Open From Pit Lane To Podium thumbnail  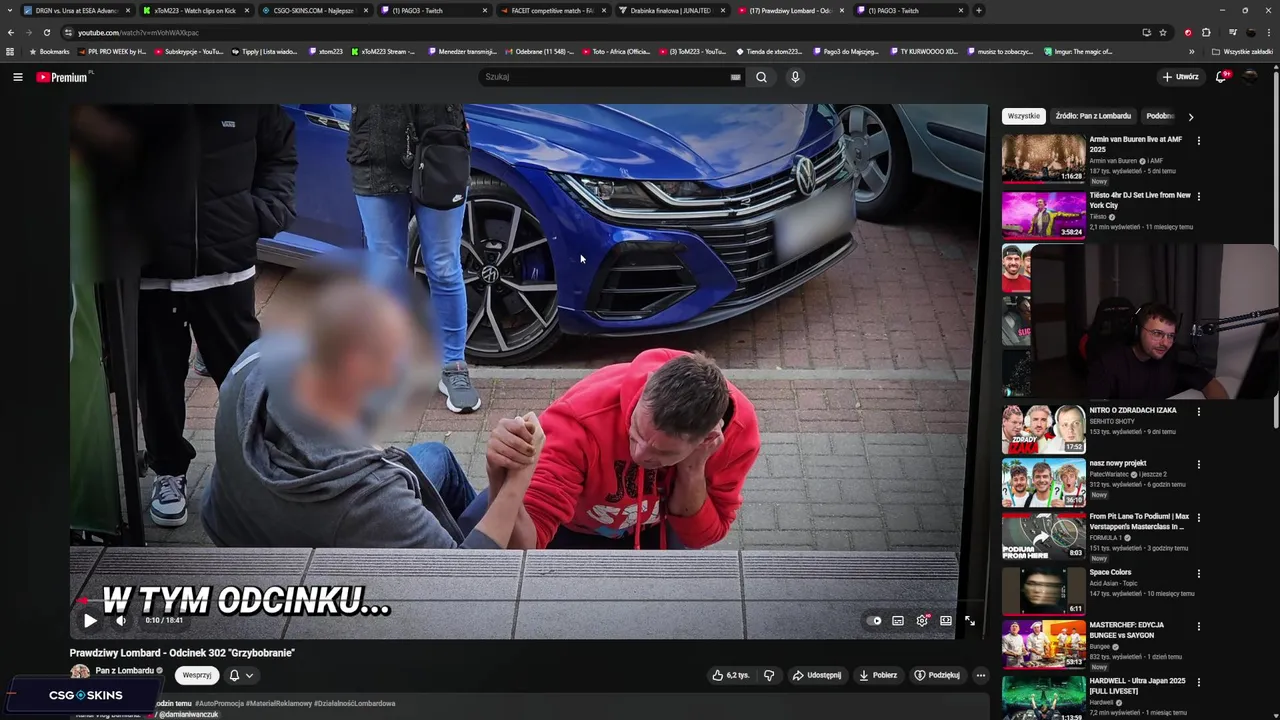(1043, 536)
